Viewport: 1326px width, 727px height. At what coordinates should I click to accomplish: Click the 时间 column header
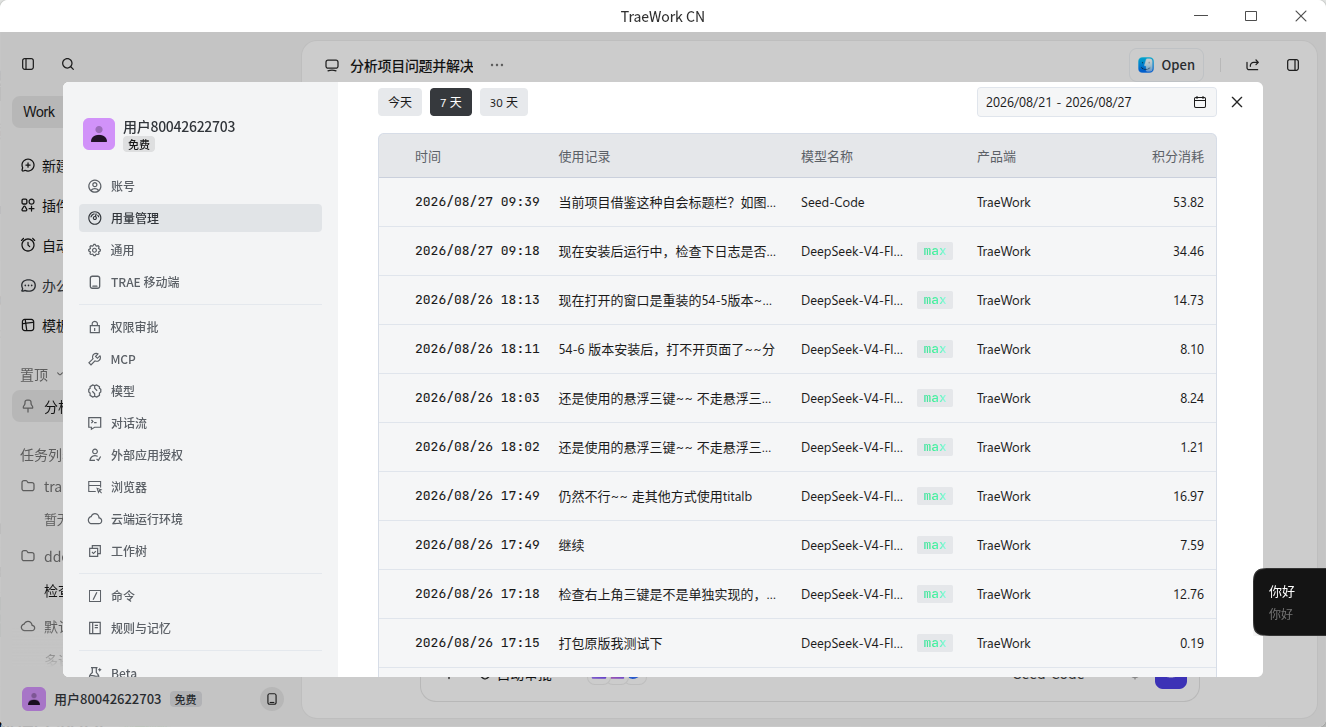pos(428,157)
